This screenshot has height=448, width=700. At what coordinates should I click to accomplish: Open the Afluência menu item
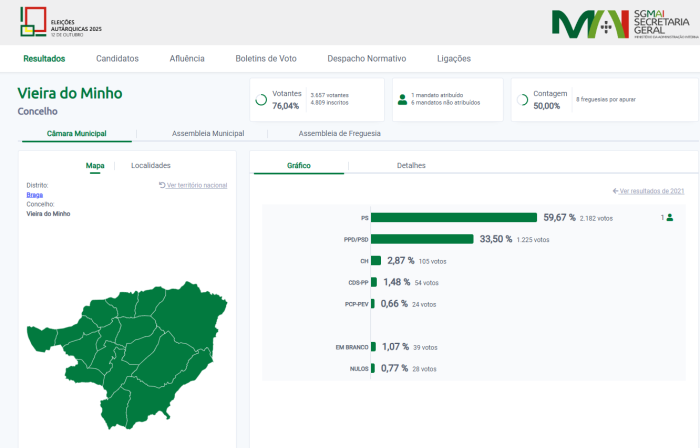click(x=187, y=59)
